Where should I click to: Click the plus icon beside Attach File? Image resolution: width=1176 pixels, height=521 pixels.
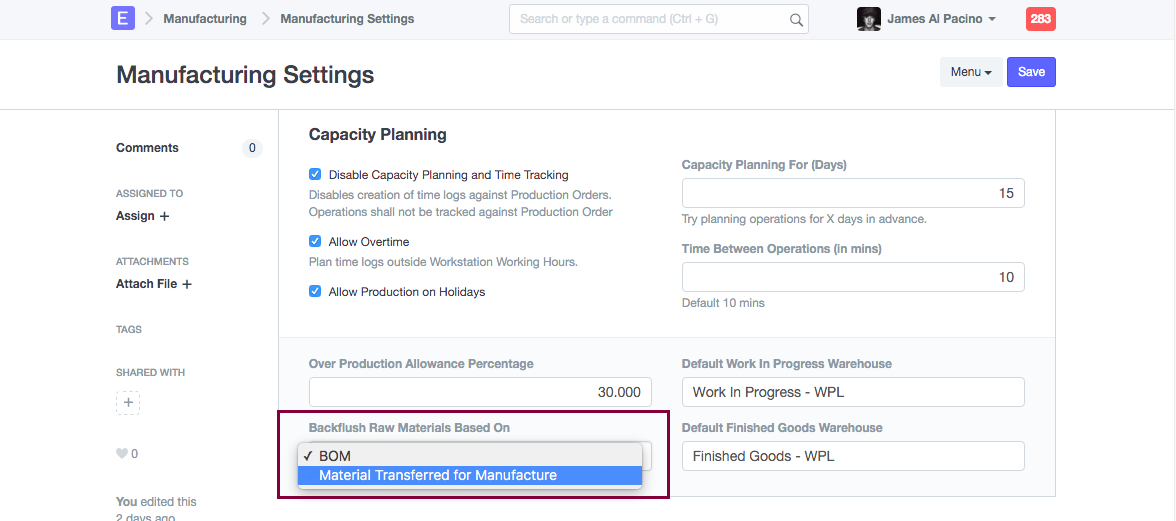click(187, 284)
